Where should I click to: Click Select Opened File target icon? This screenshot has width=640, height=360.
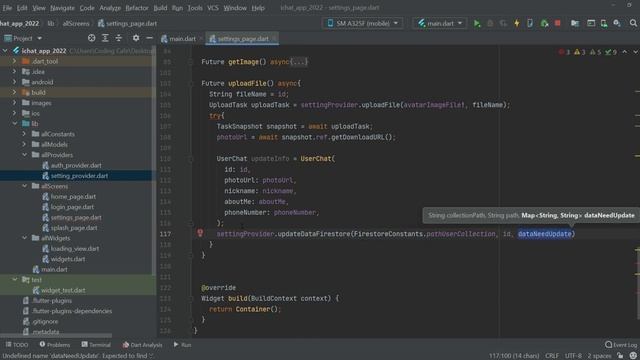[91, 38]
